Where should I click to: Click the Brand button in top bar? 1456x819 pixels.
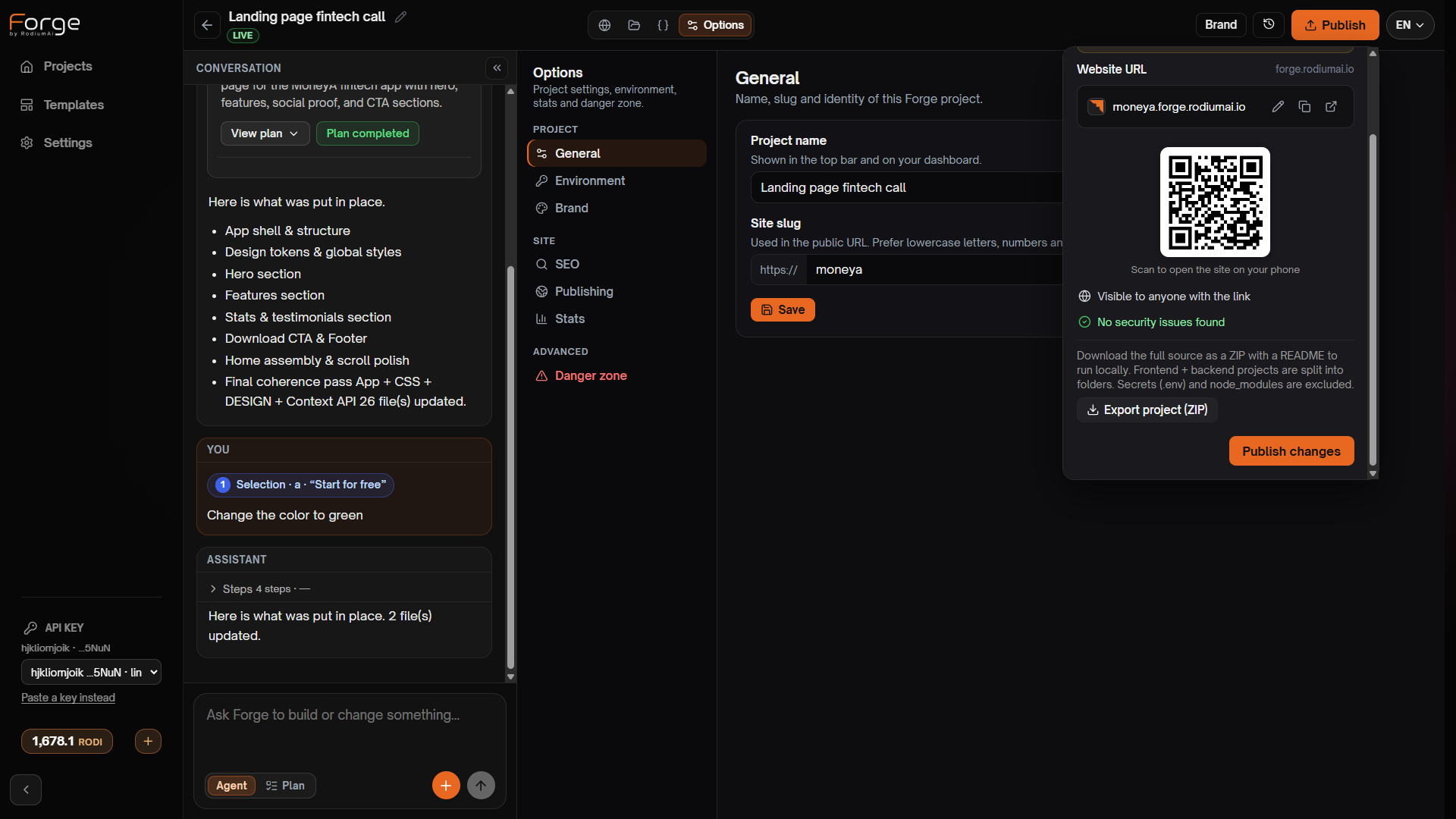coord(1220,25)
